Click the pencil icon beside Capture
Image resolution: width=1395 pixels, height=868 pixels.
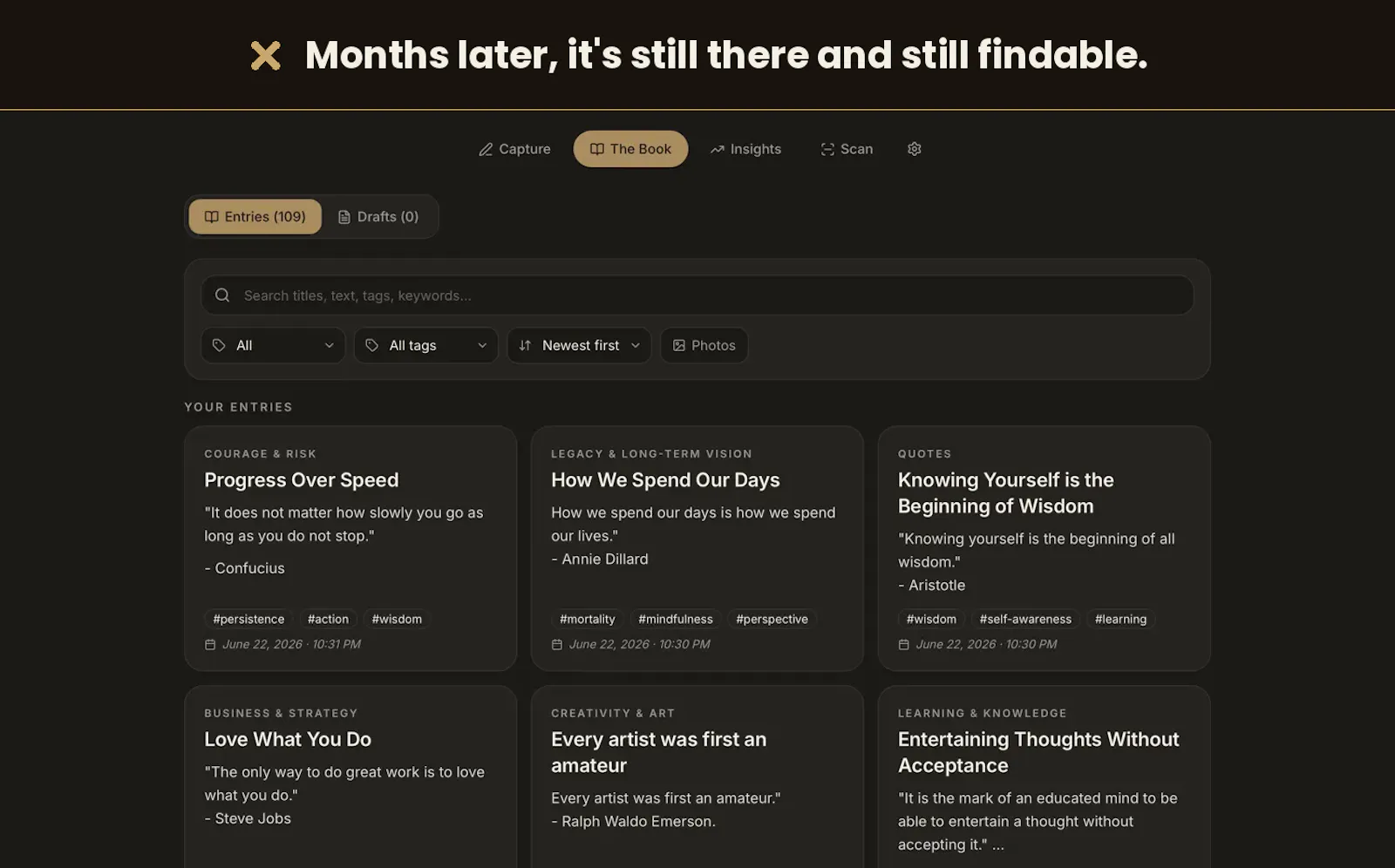[486, 149]
